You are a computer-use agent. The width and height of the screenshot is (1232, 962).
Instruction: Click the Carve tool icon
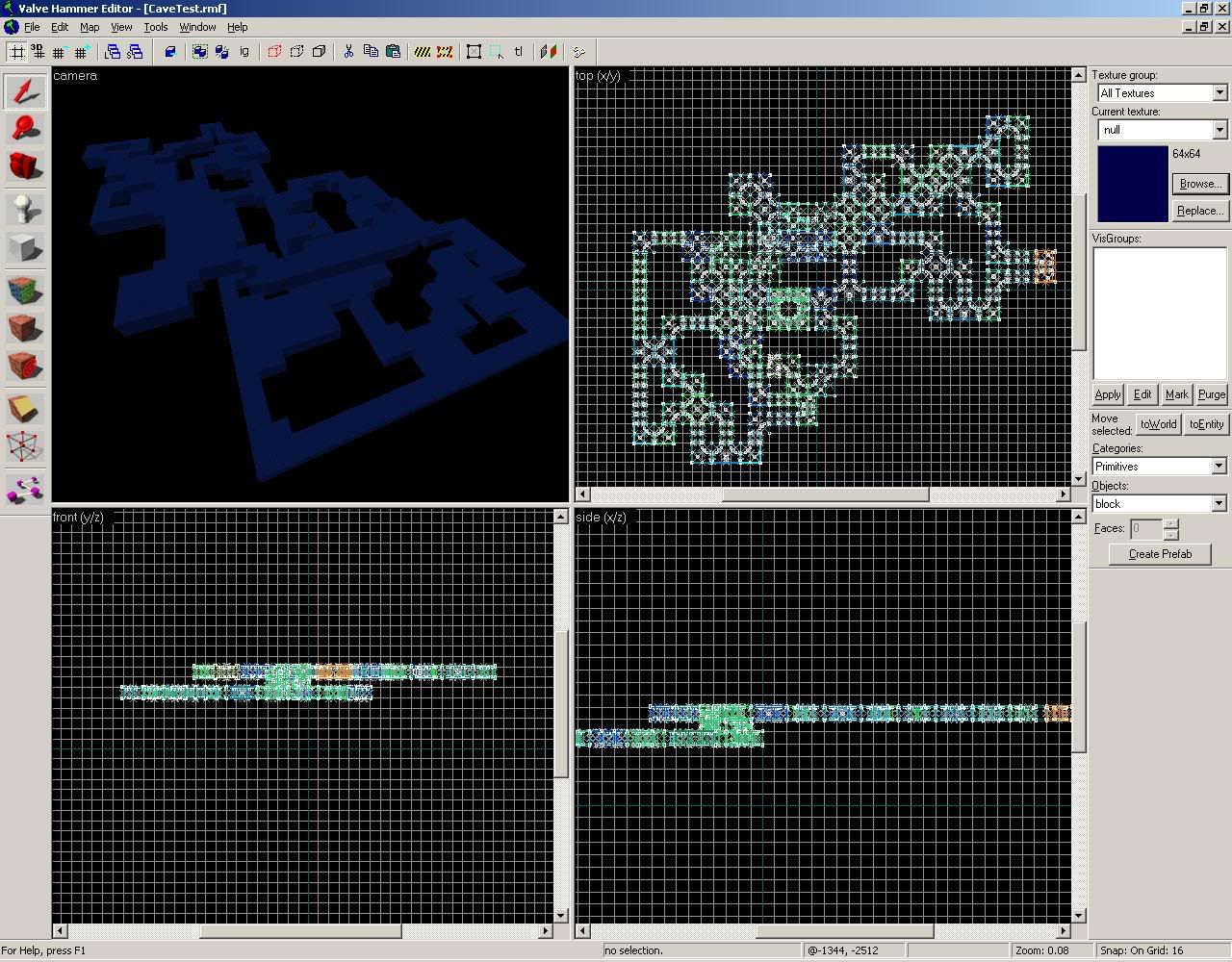[x=170, y=52]
